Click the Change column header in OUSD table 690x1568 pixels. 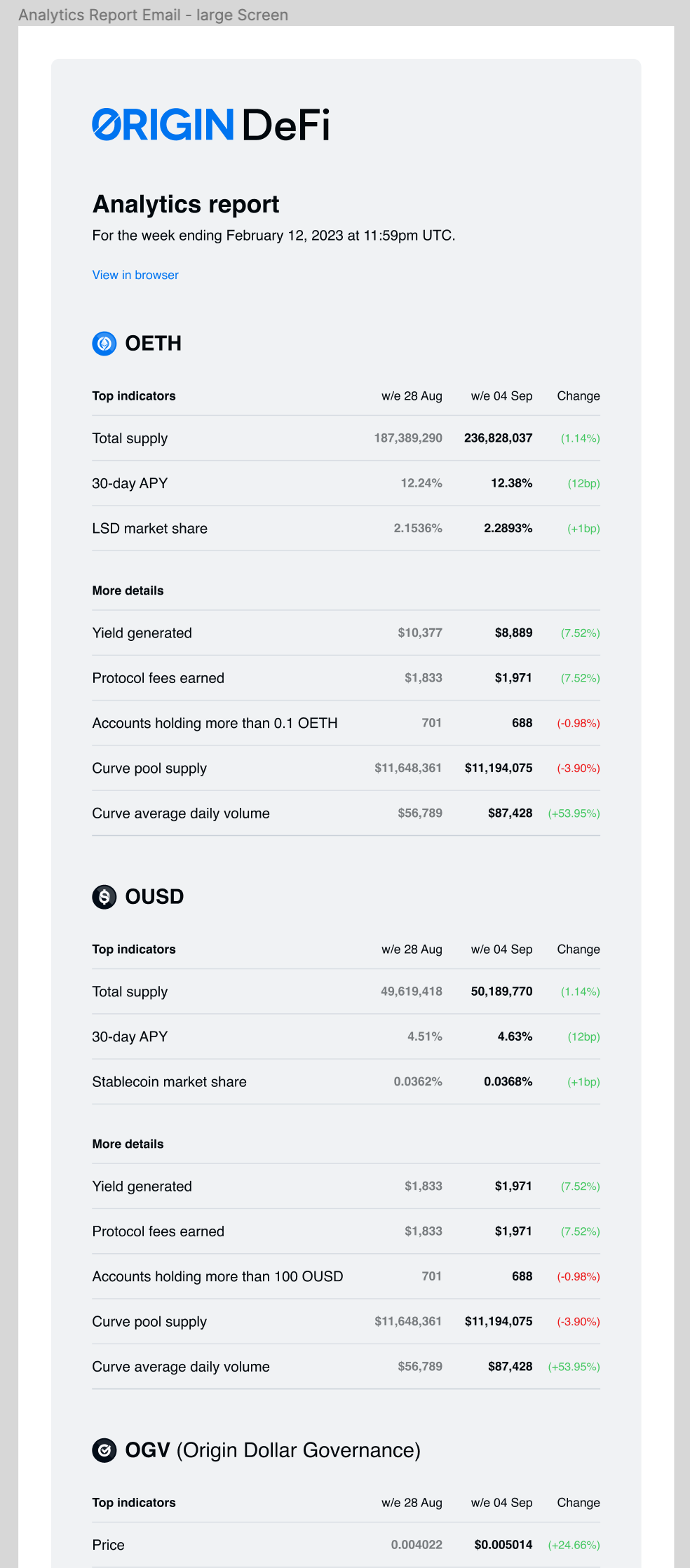[578, 949]
